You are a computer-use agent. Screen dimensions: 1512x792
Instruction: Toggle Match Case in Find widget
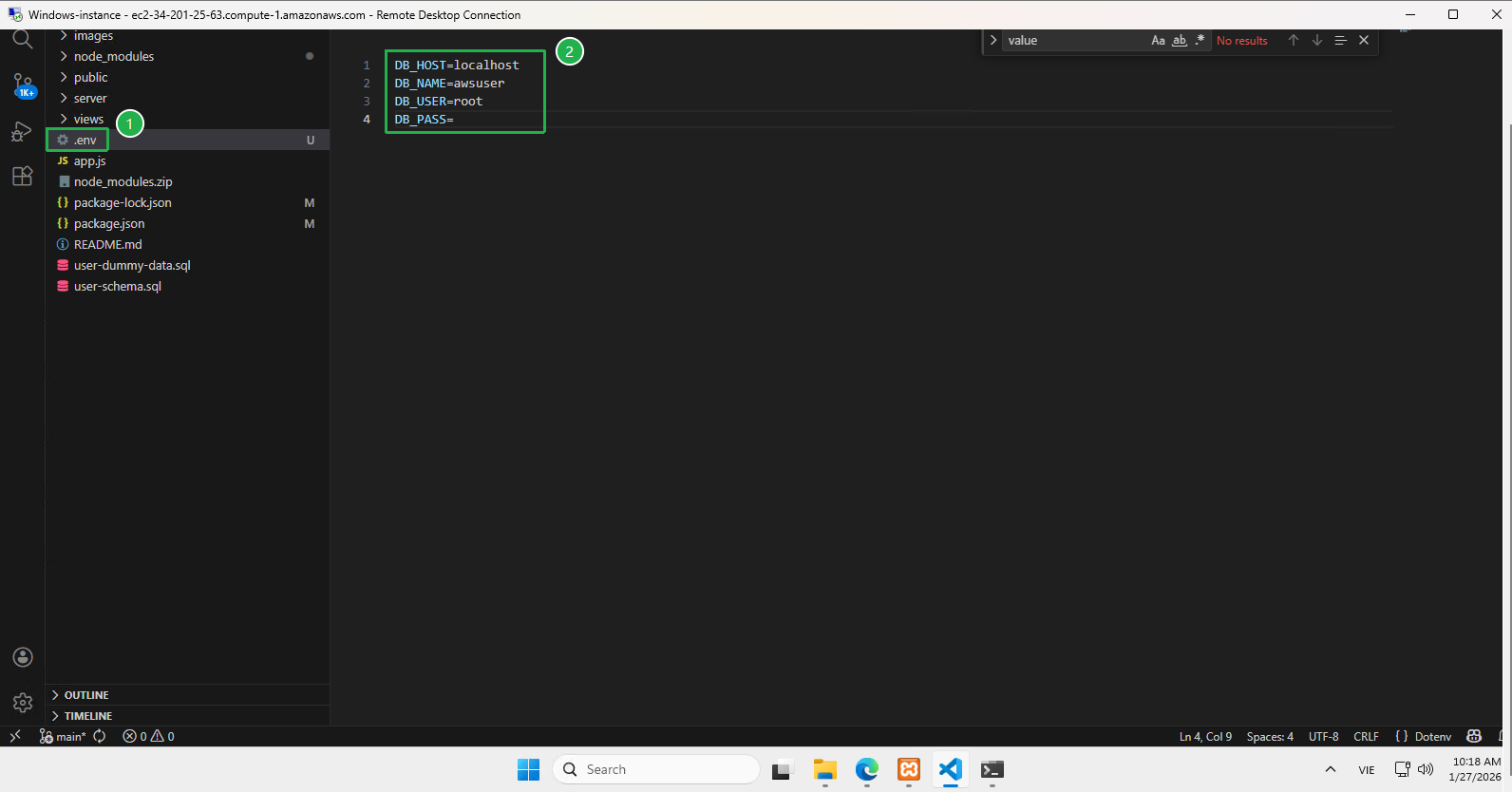1158,40
